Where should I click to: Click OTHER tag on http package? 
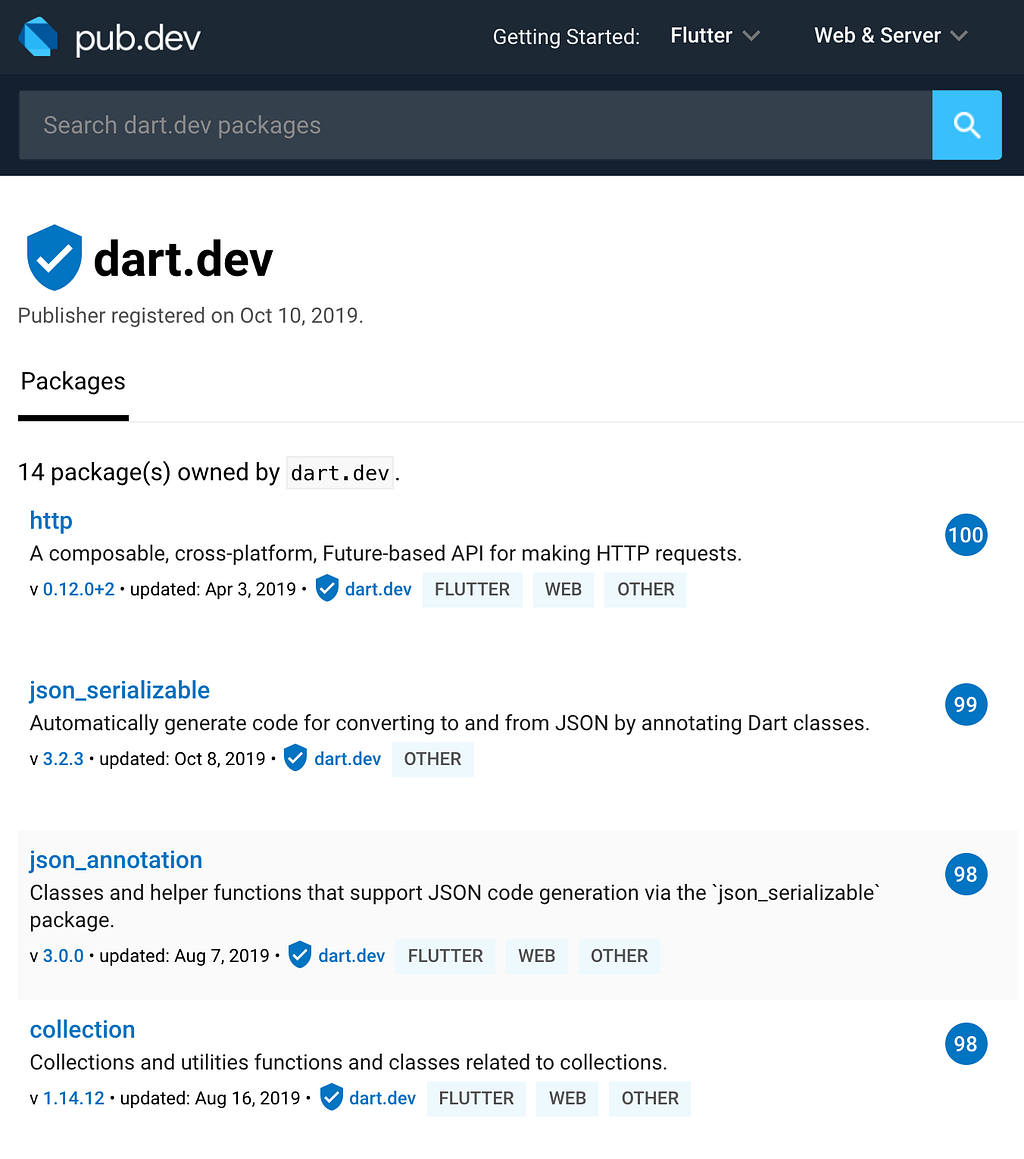[x=645, y=589]
